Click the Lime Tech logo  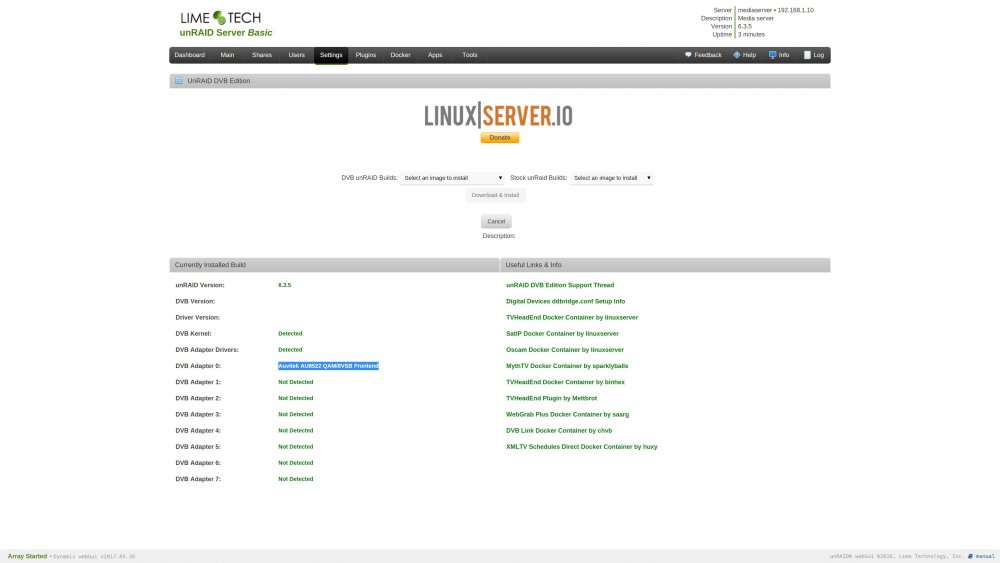(220, 18)
